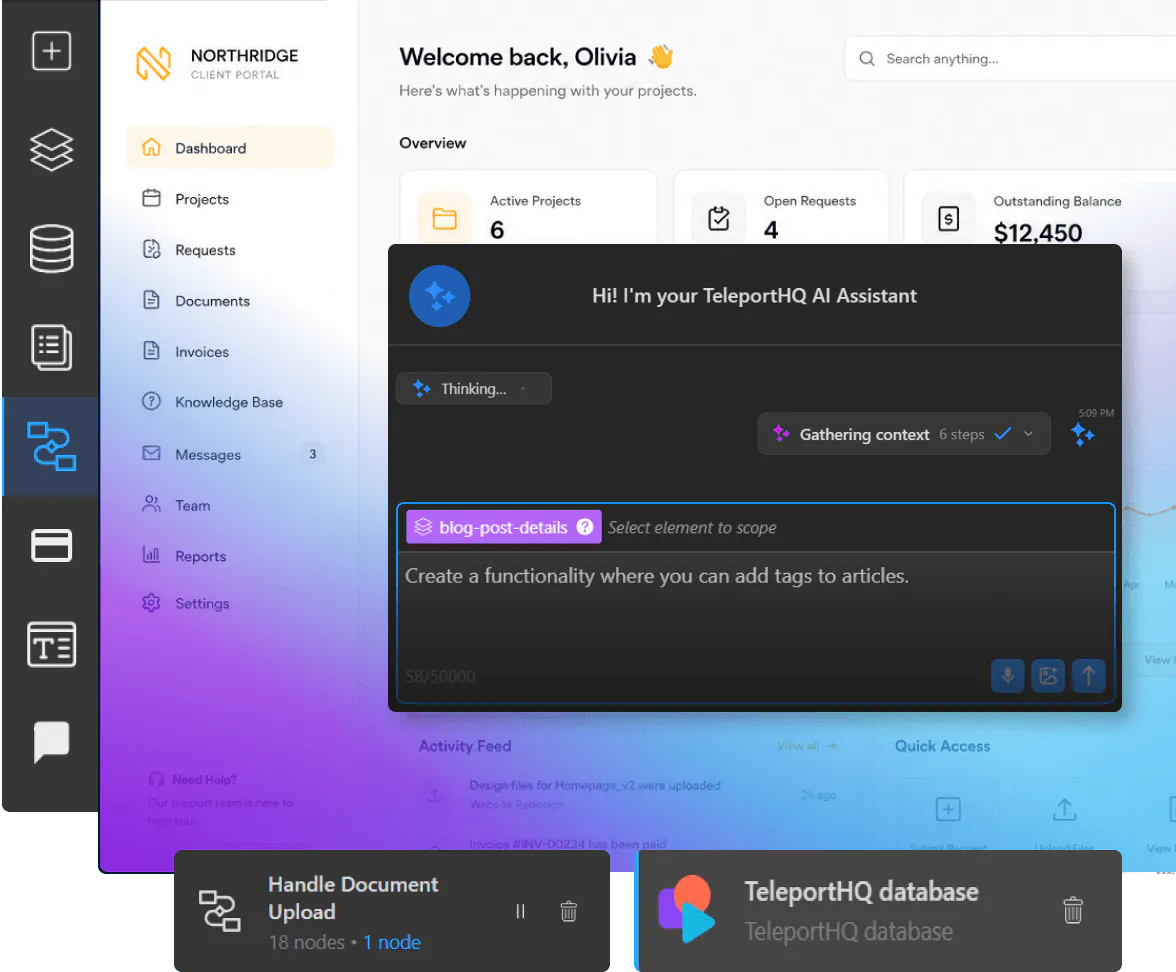Click the Open Requests card
Image resolution: width=1176 pixels, height=972 pixels.
pos(781,209)
